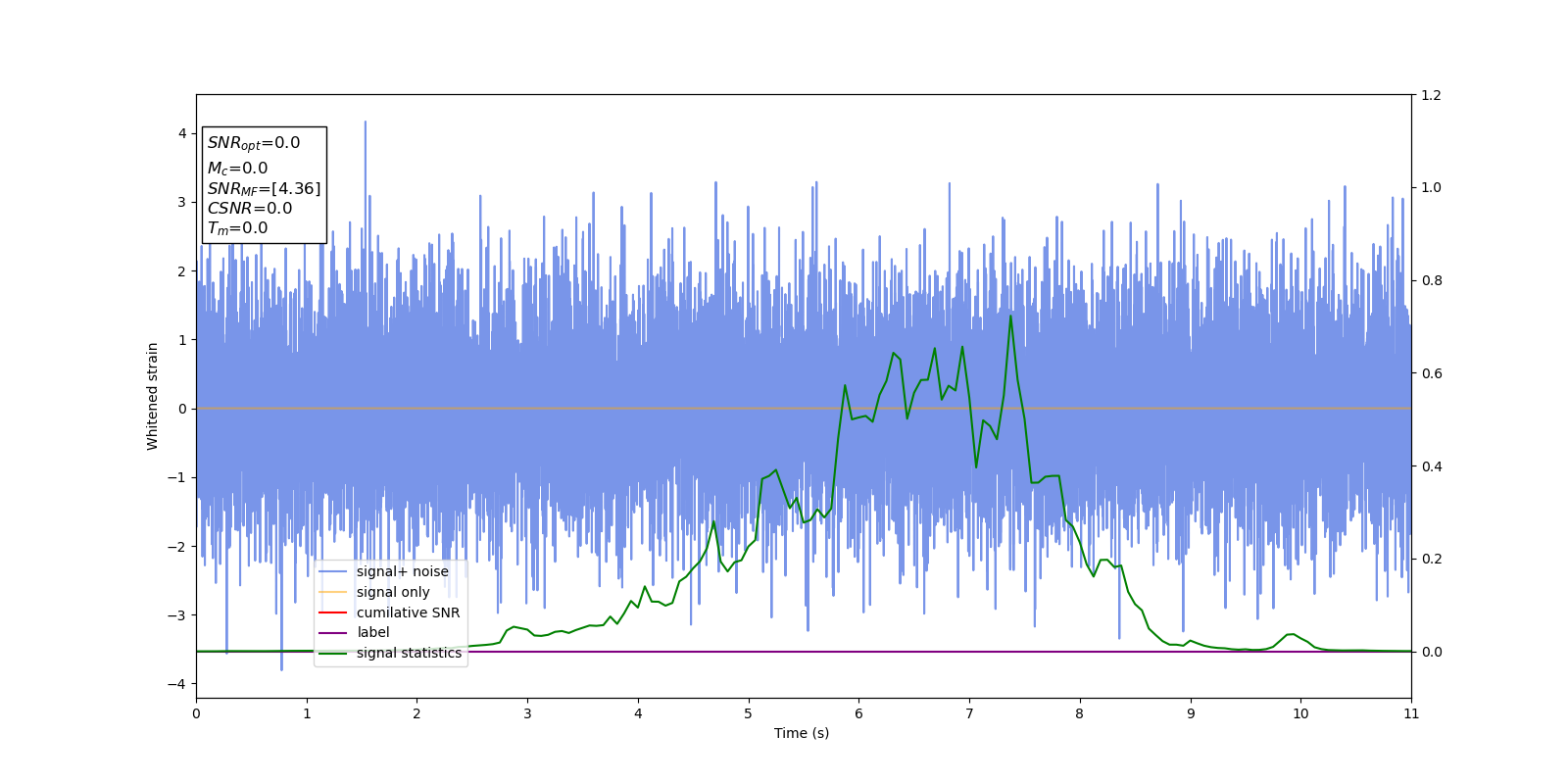Viewport: 1568px width, 784px height.
Task: Click left y-axis tick label −4
Action: click(178, 684)
